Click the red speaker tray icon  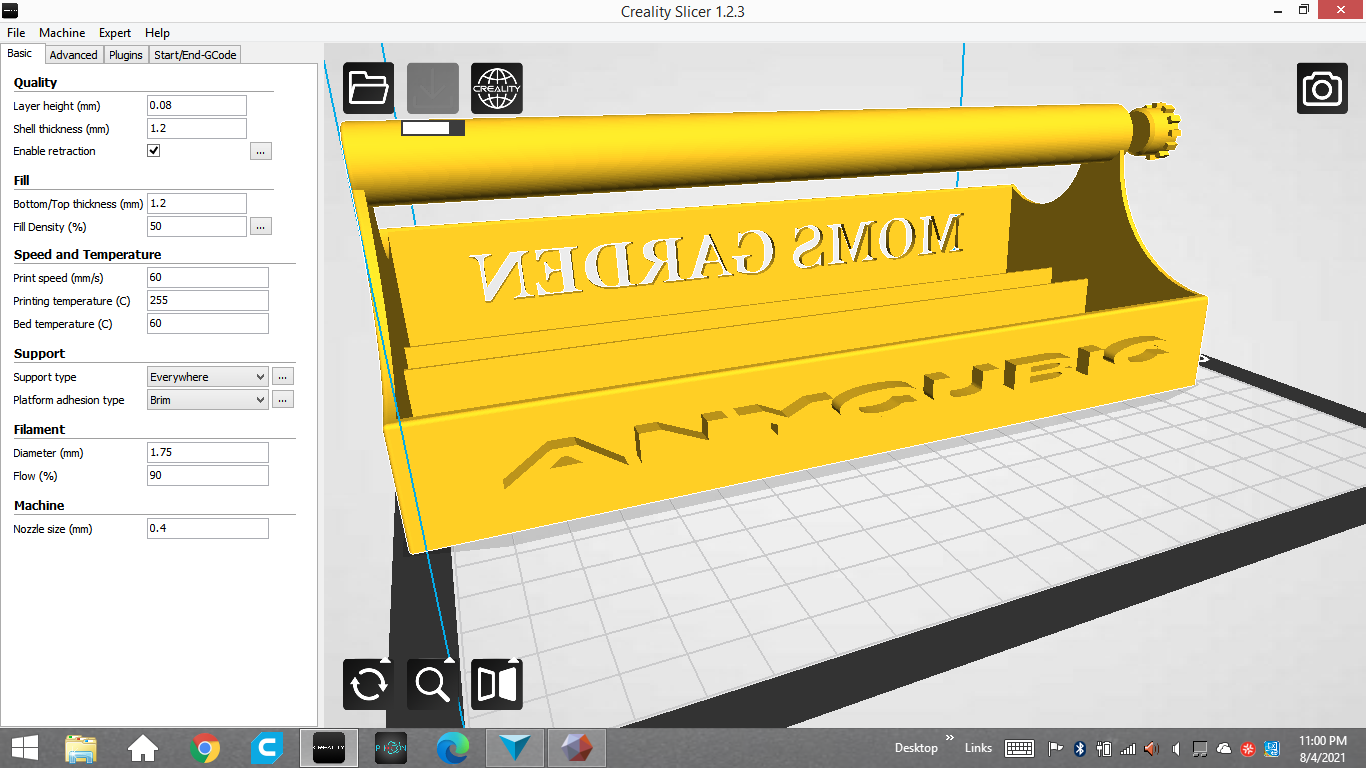tap(1152, 748)
